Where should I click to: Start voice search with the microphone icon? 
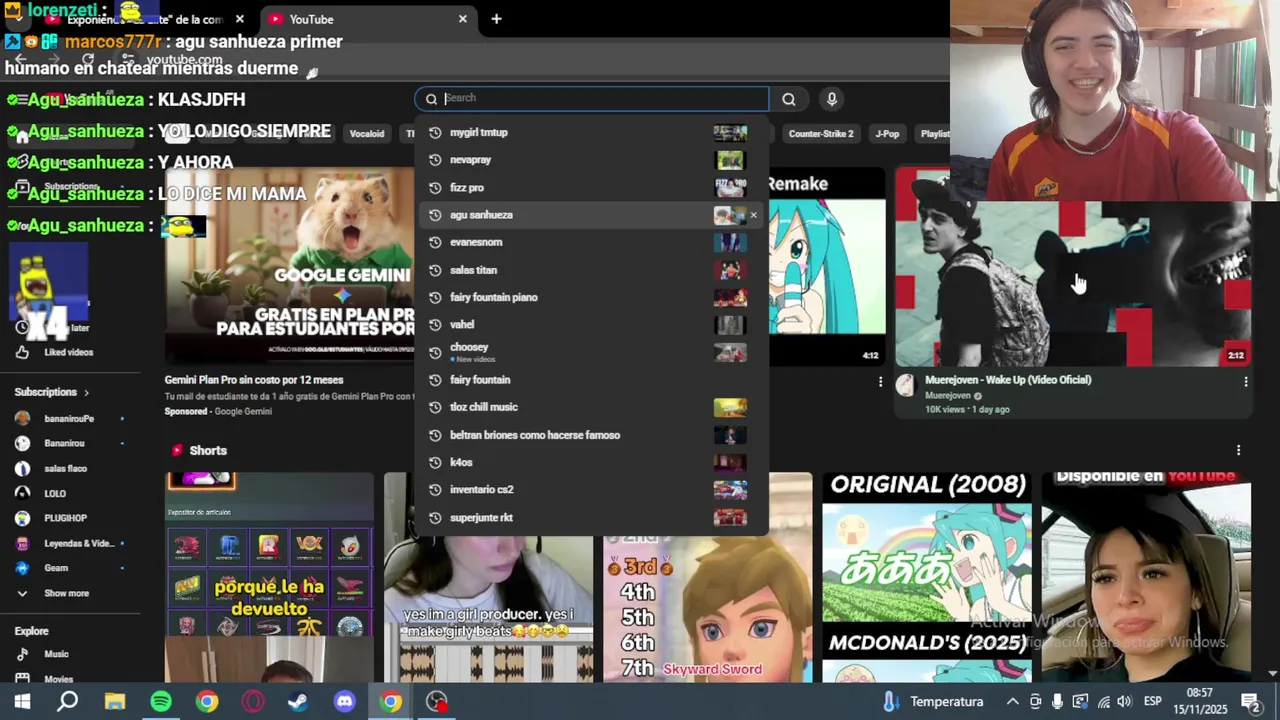tap(831, 99)
